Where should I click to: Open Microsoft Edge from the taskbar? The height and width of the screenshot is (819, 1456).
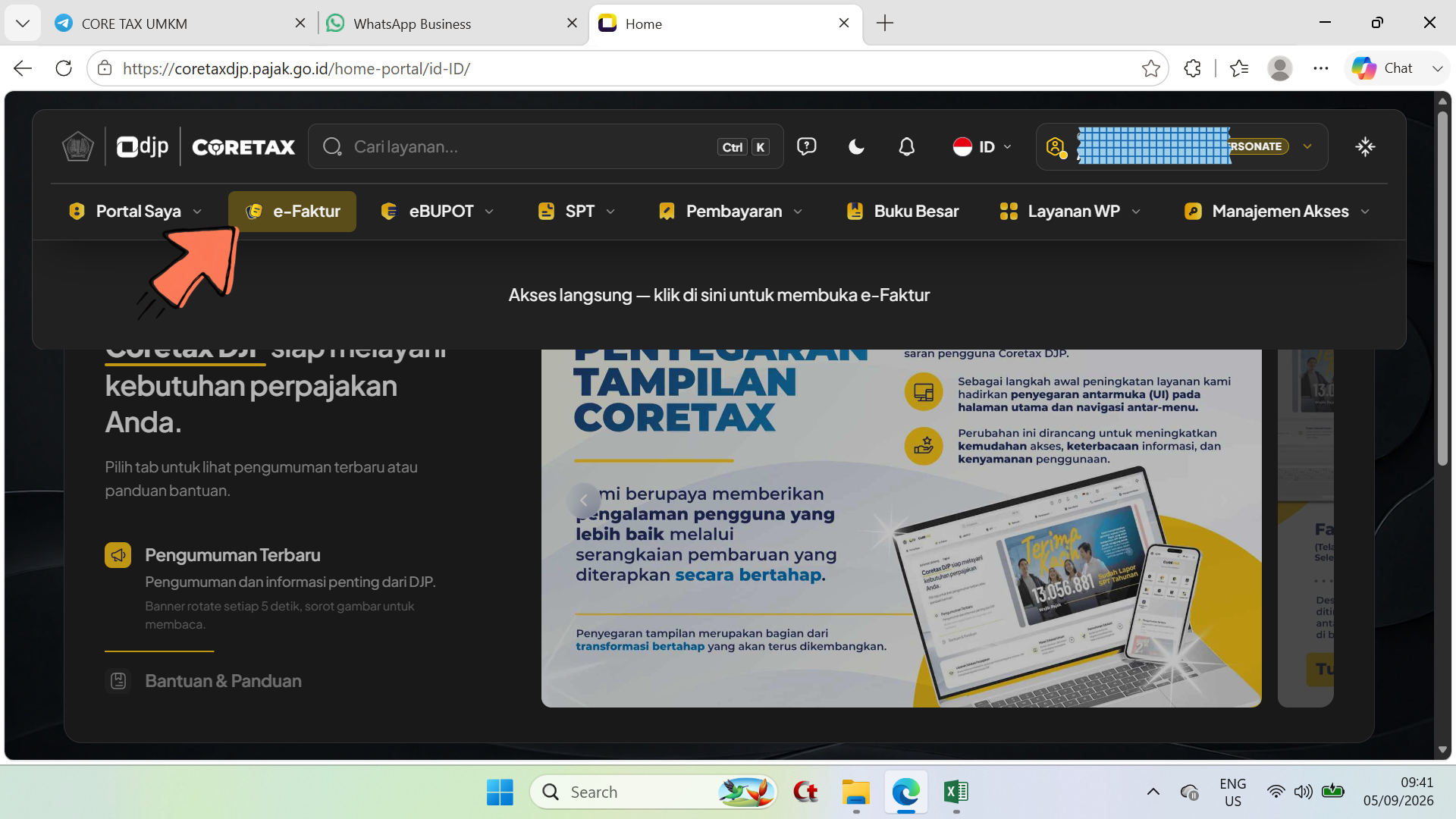pos(905,792)
